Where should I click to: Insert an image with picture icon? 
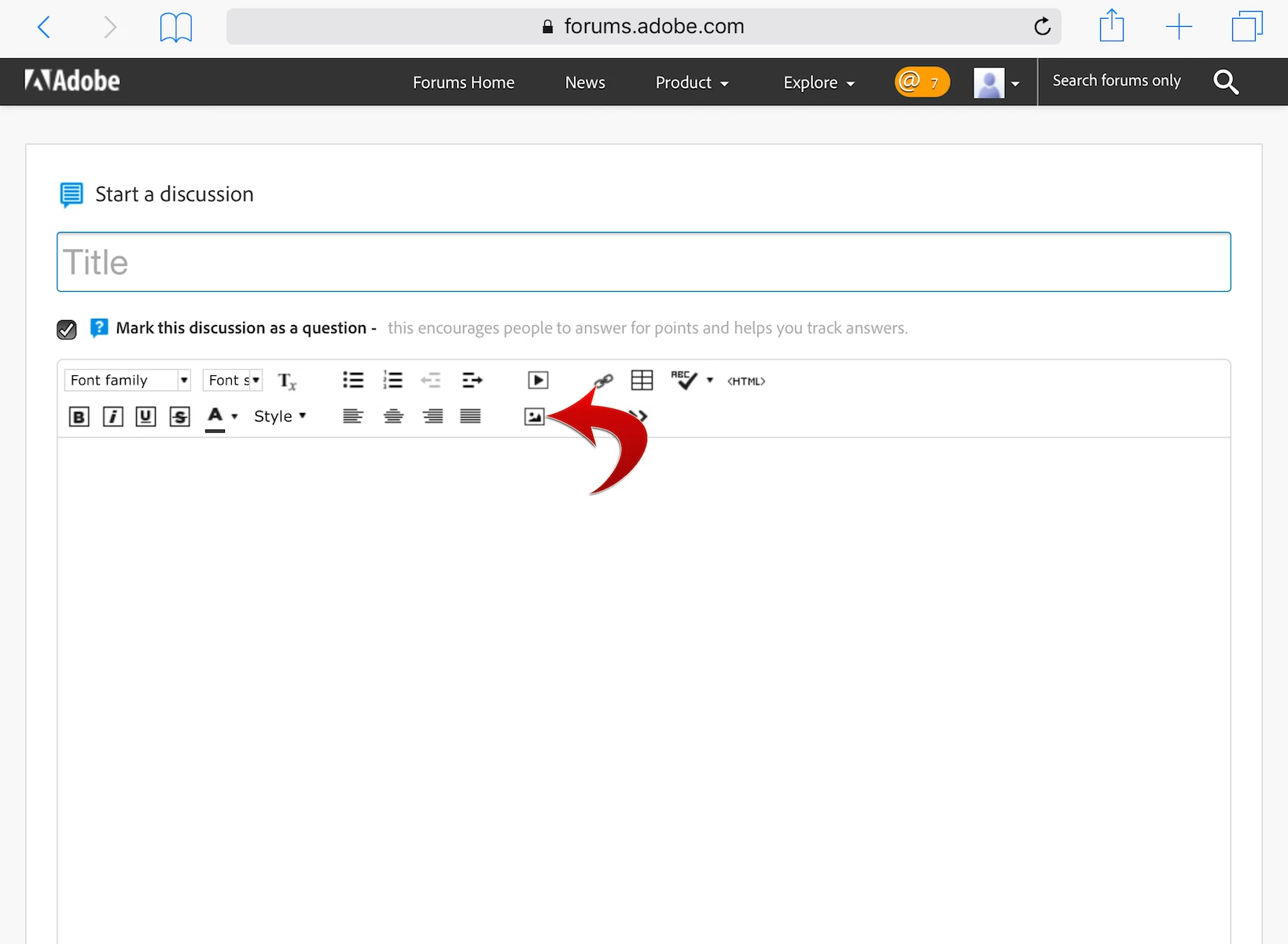point(535,417)
